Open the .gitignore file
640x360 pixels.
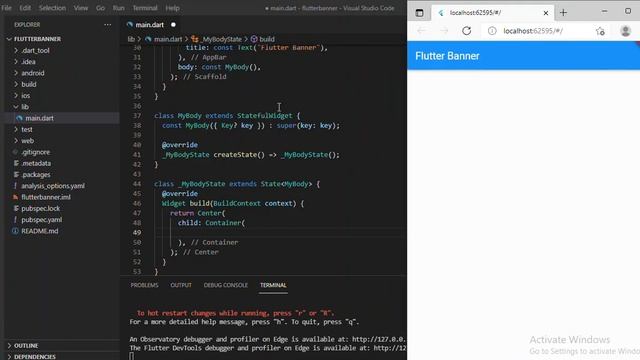point(35,152)
